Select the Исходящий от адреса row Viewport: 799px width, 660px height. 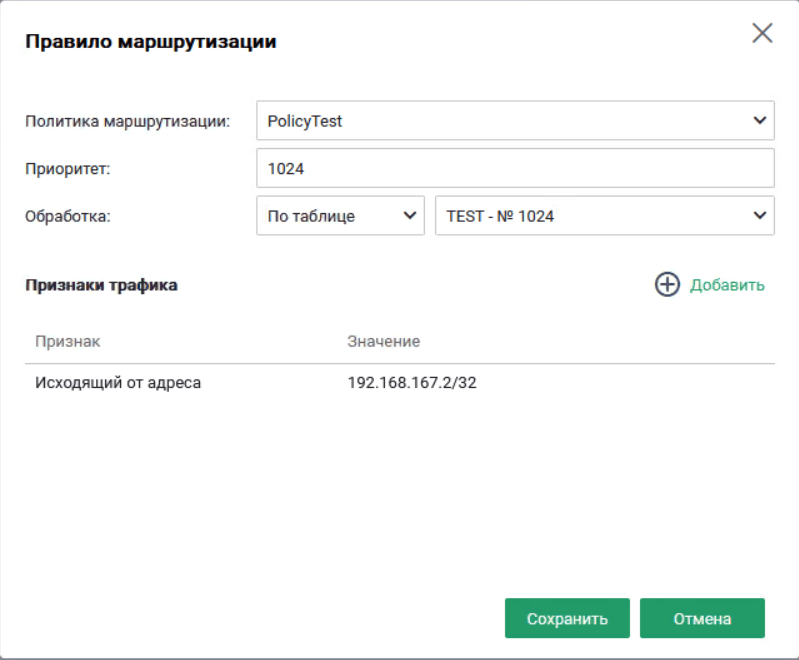point(118,382)
